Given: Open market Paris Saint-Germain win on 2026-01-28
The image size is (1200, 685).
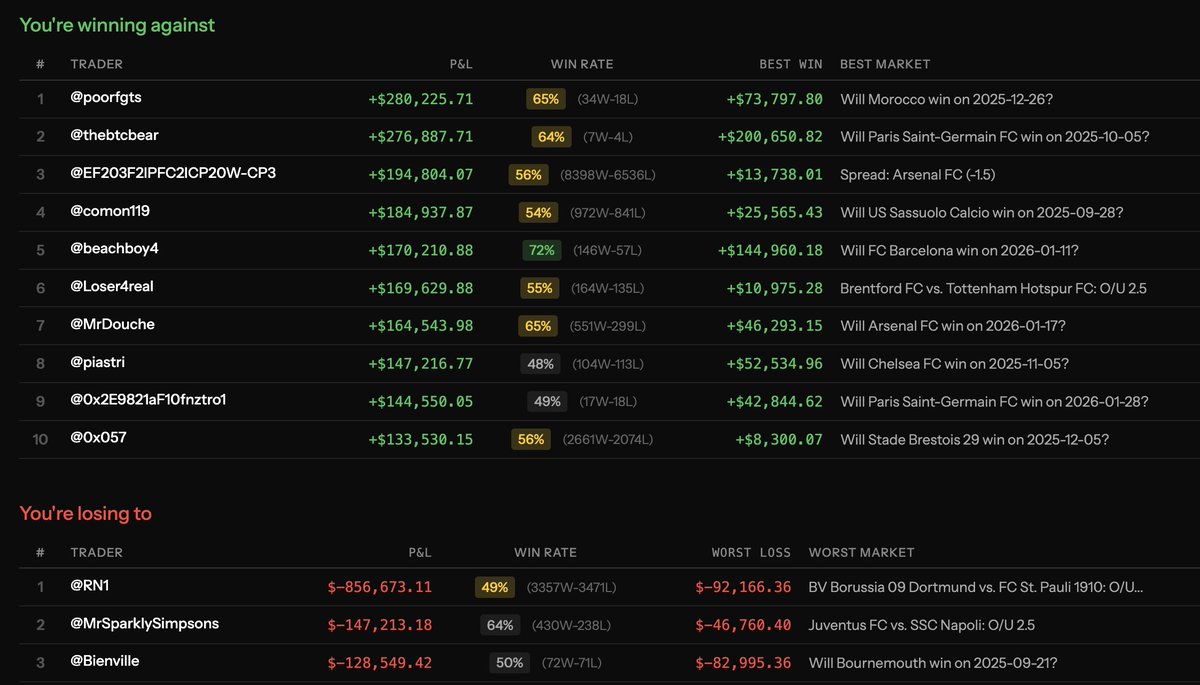Looking at the screenshot, I should [x=994, y=402].
